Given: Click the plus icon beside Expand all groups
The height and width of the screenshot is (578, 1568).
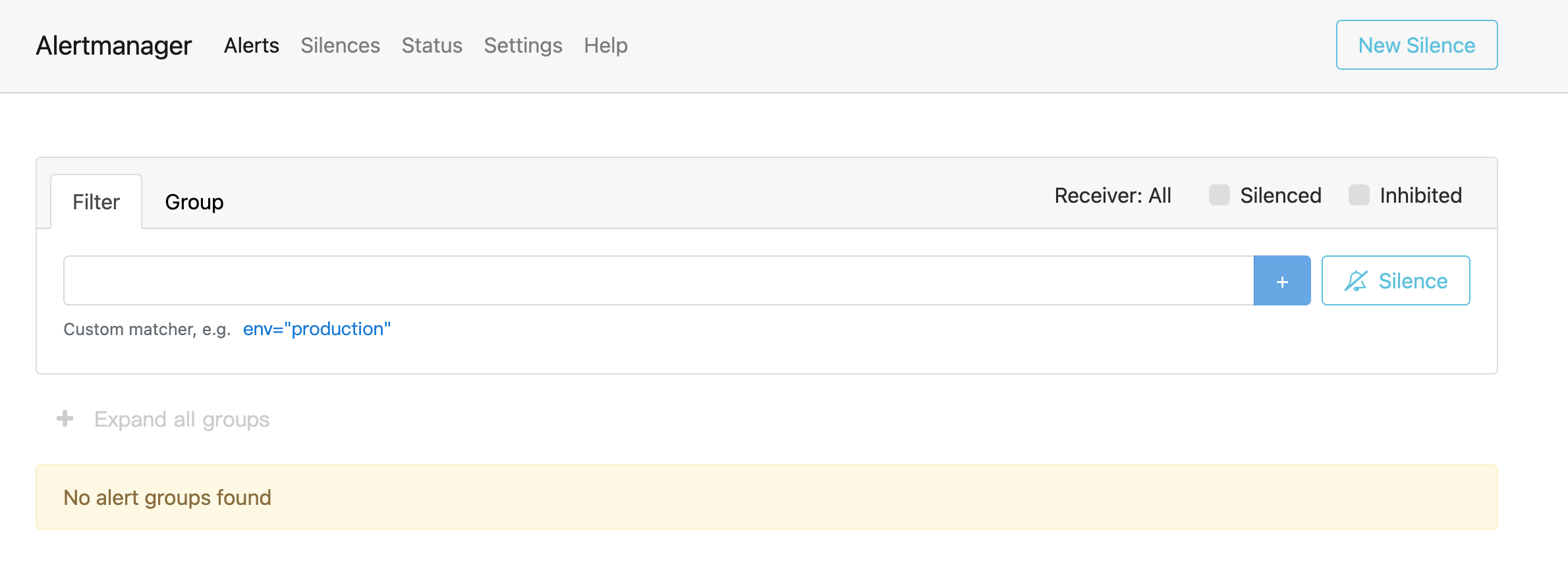Looking at the screenshot, I should tap(65, 419).
